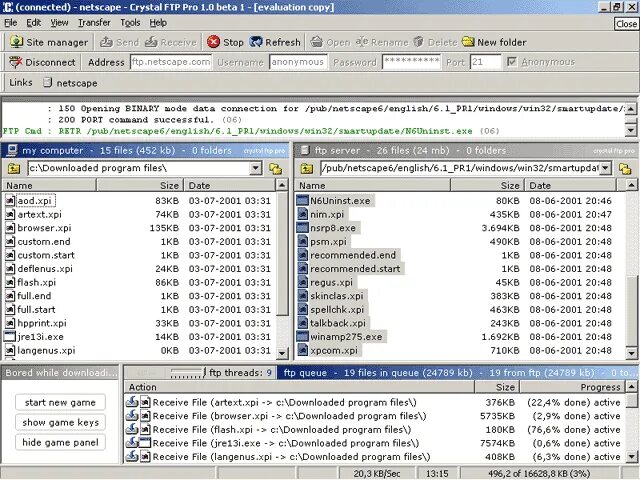Image resolution: width=640 pixels, height=480 pixels.
Task: Sort local files by Name column
Action: click(49, 186)
